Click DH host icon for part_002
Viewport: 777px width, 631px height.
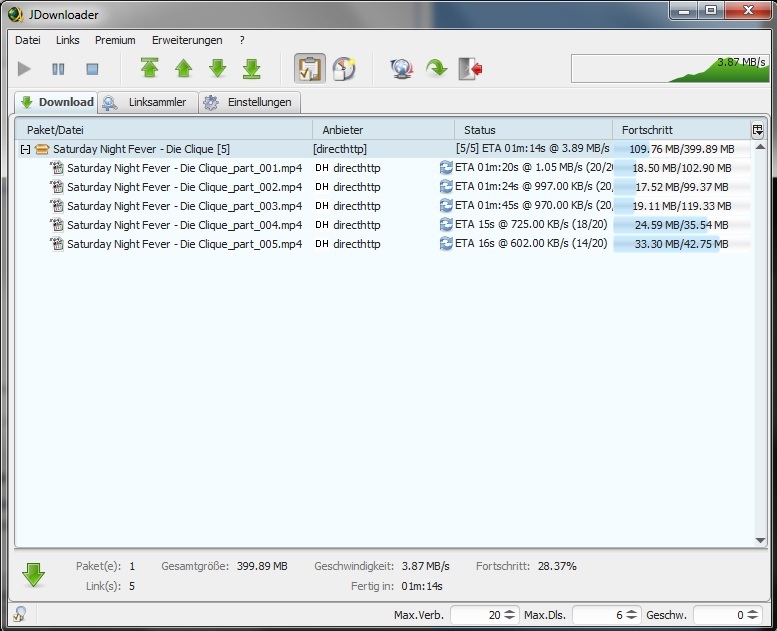point(322,187)
